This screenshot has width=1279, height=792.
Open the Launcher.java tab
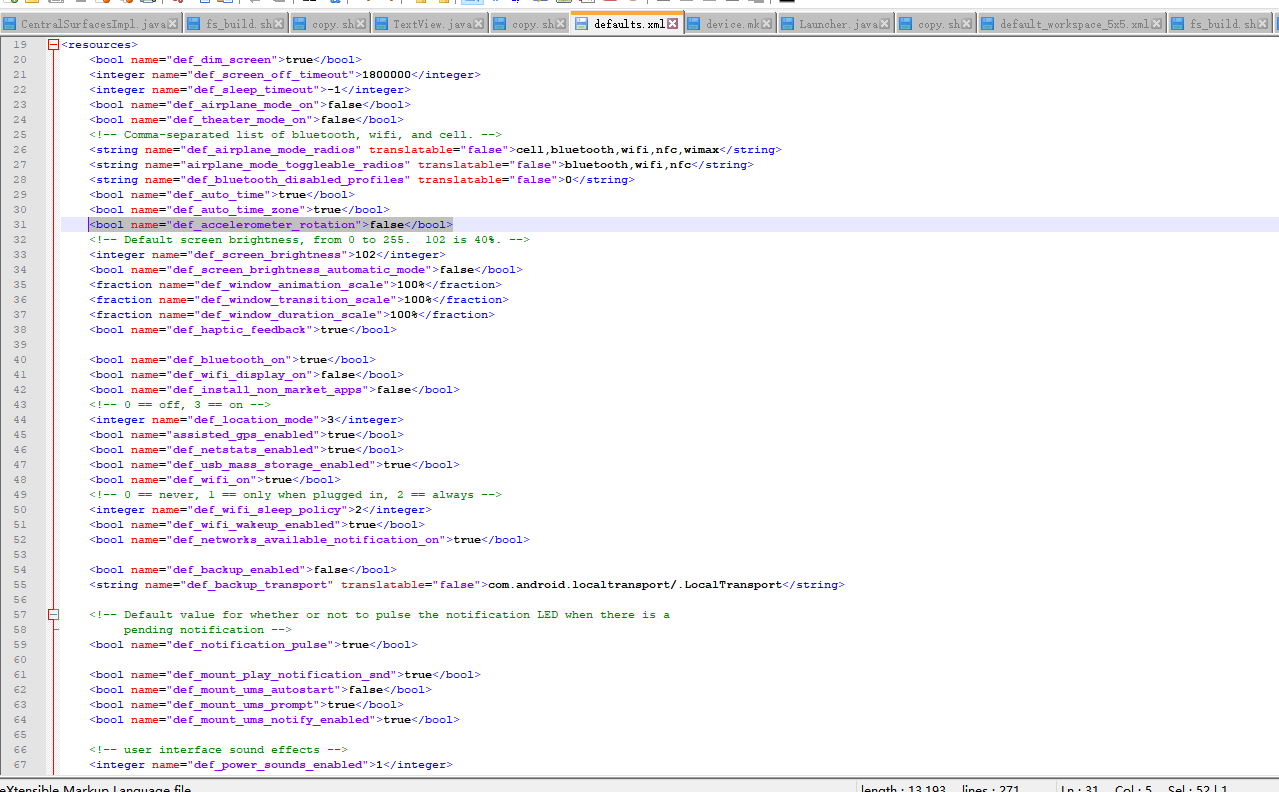pyautogui.click(x=838, y=24)
